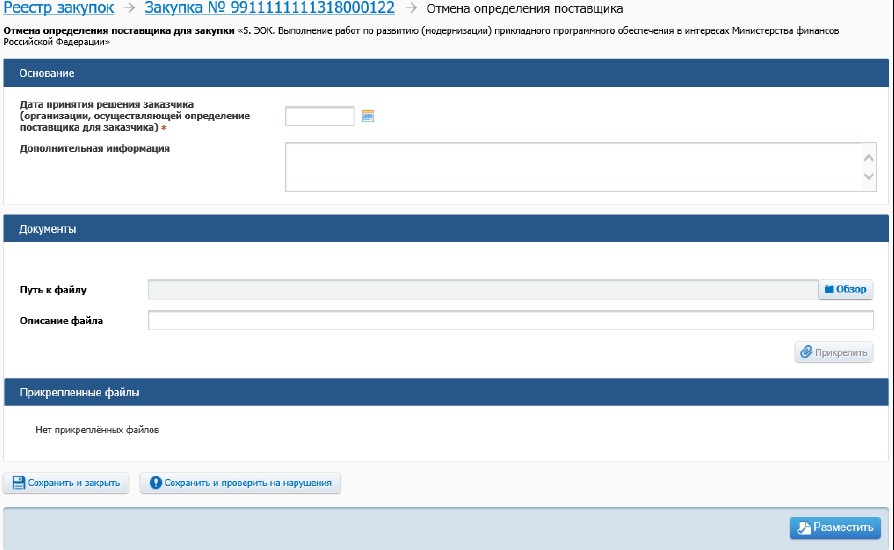Click Сохранить и закрыть button

coord(66,484)
